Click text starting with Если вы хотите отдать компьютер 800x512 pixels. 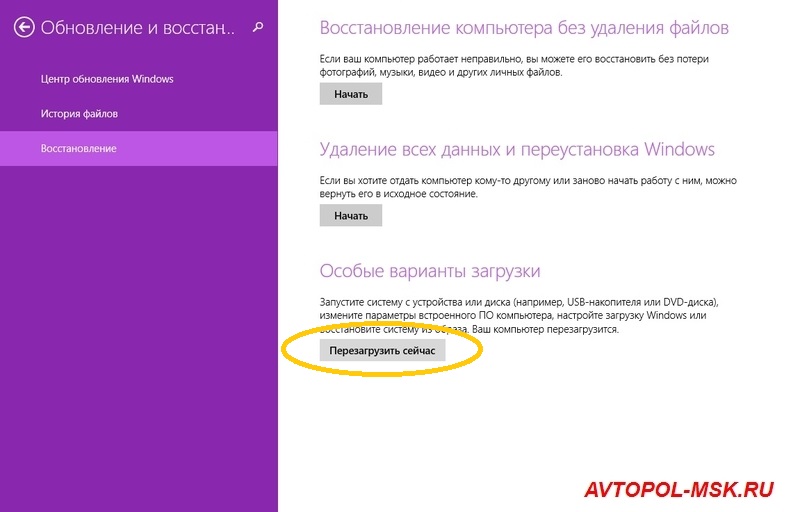tap(528, 187)
